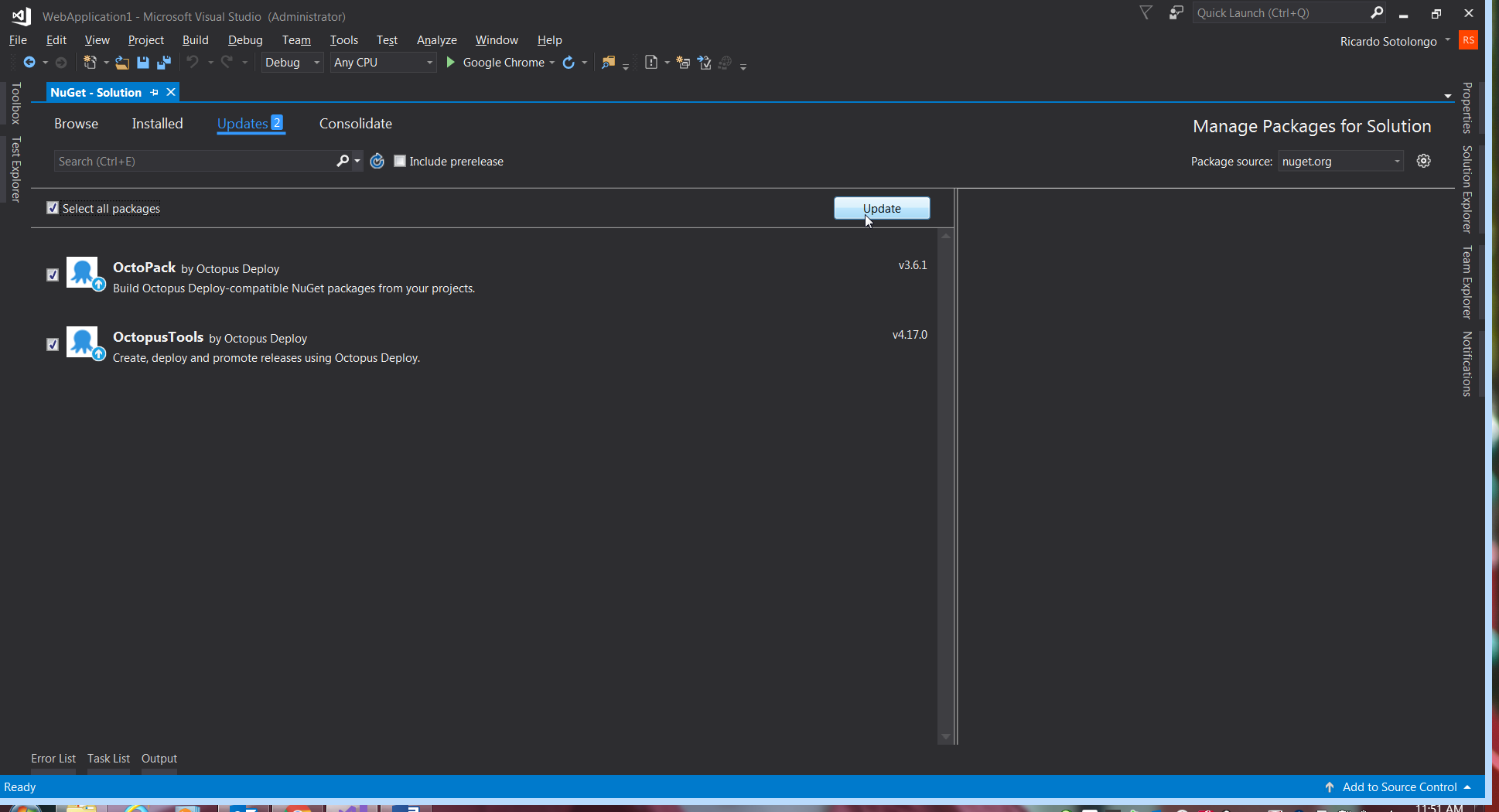
Task: Click the OctoPack package octopus icon
Action: 83,273
